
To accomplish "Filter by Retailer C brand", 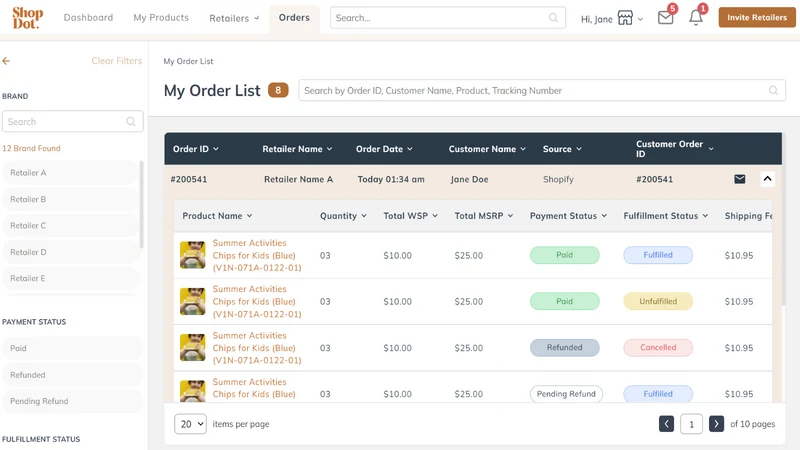I will click(x=70, y=226).
